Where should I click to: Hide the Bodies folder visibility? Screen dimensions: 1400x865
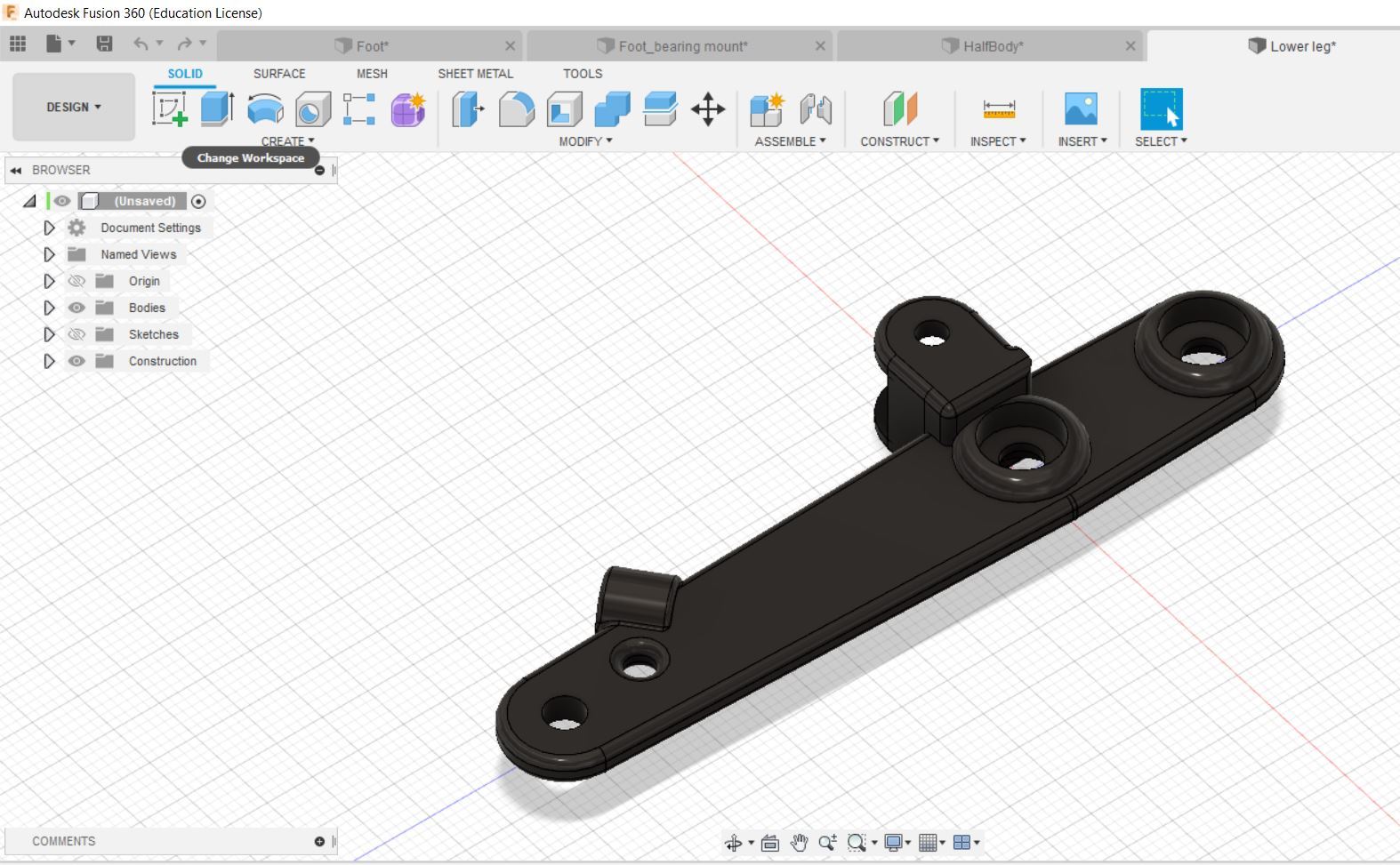pyautogui.click(x=76, y=308)
